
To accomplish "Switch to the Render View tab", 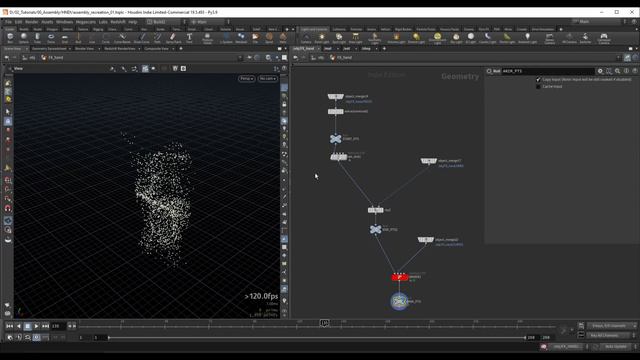I will [84, 49].
